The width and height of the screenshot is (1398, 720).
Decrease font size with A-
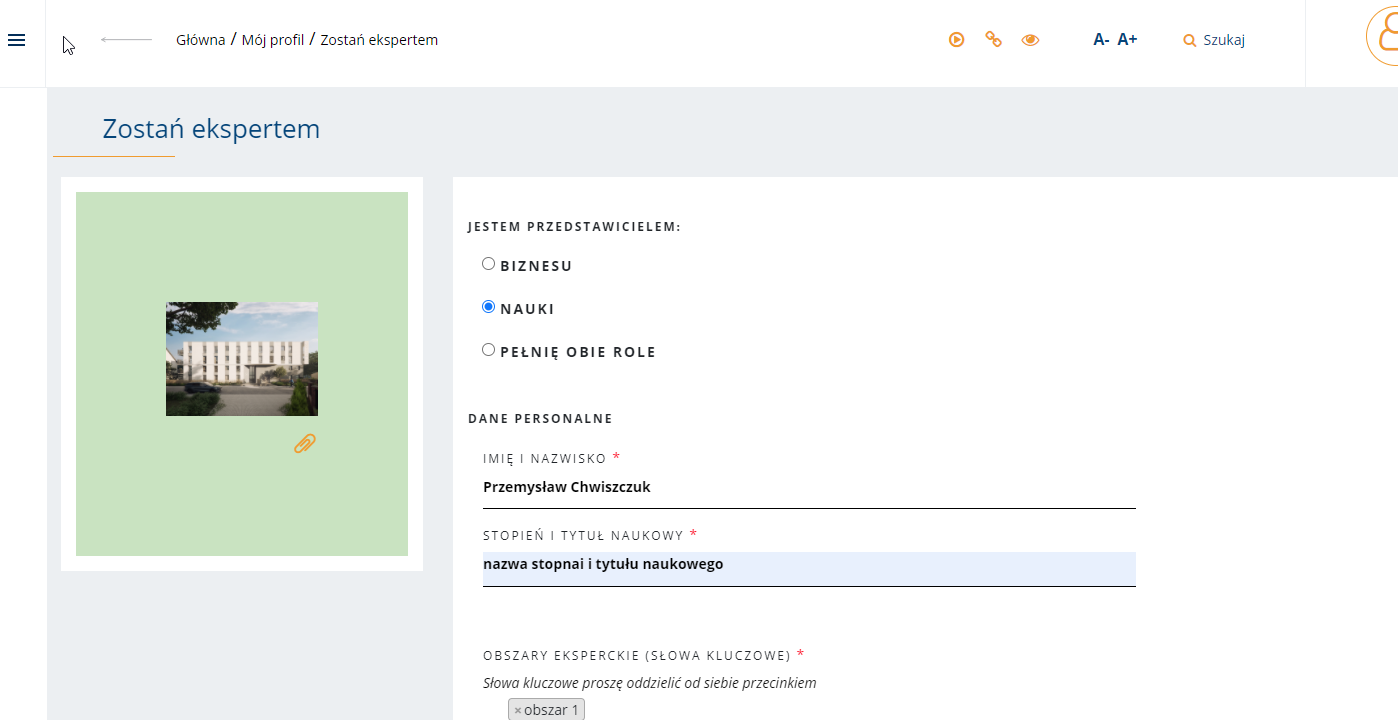tap(1101, 40)
